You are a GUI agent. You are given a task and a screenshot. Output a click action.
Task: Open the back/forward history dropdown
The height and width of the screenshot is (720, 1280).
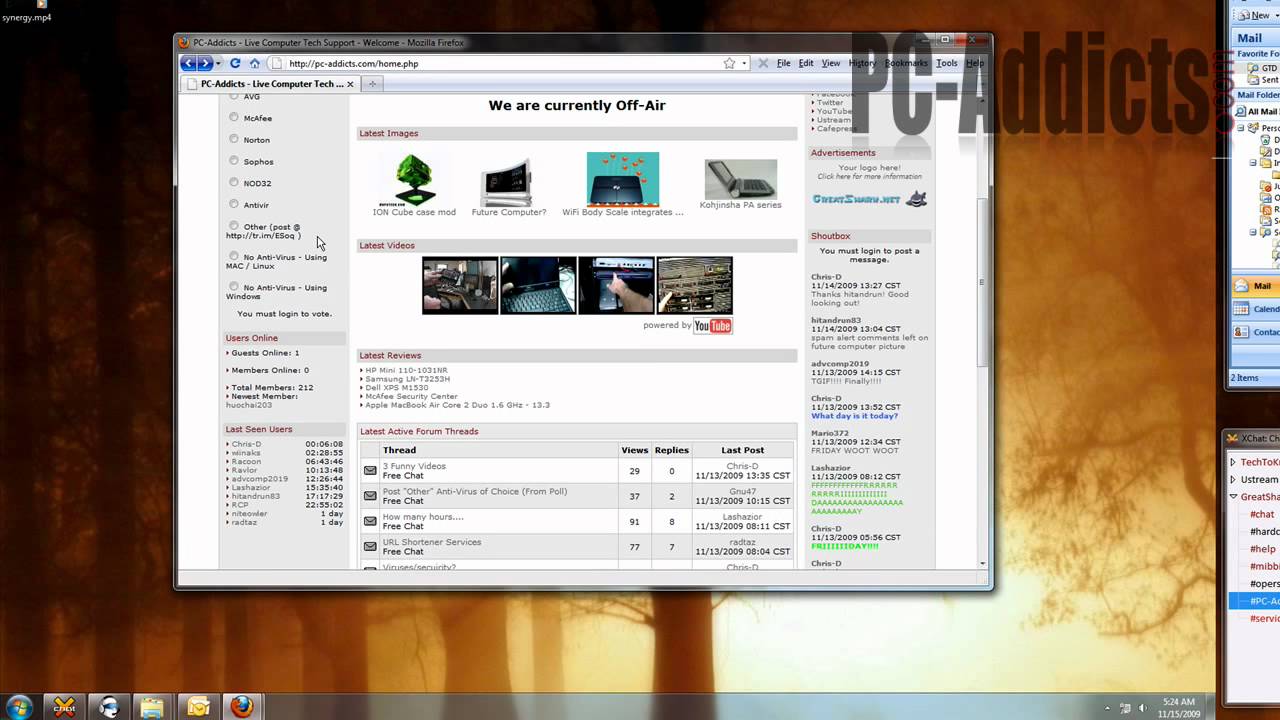coord(219,63)
